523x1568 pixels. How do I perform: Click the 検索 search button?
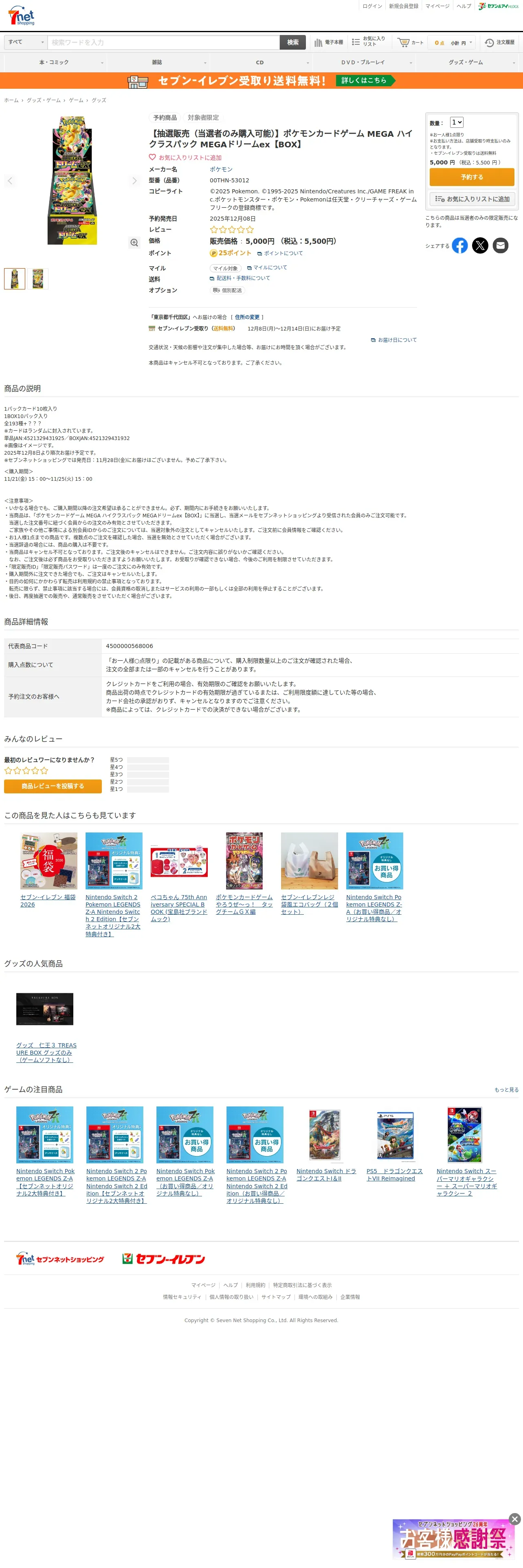tap(293, 42)
